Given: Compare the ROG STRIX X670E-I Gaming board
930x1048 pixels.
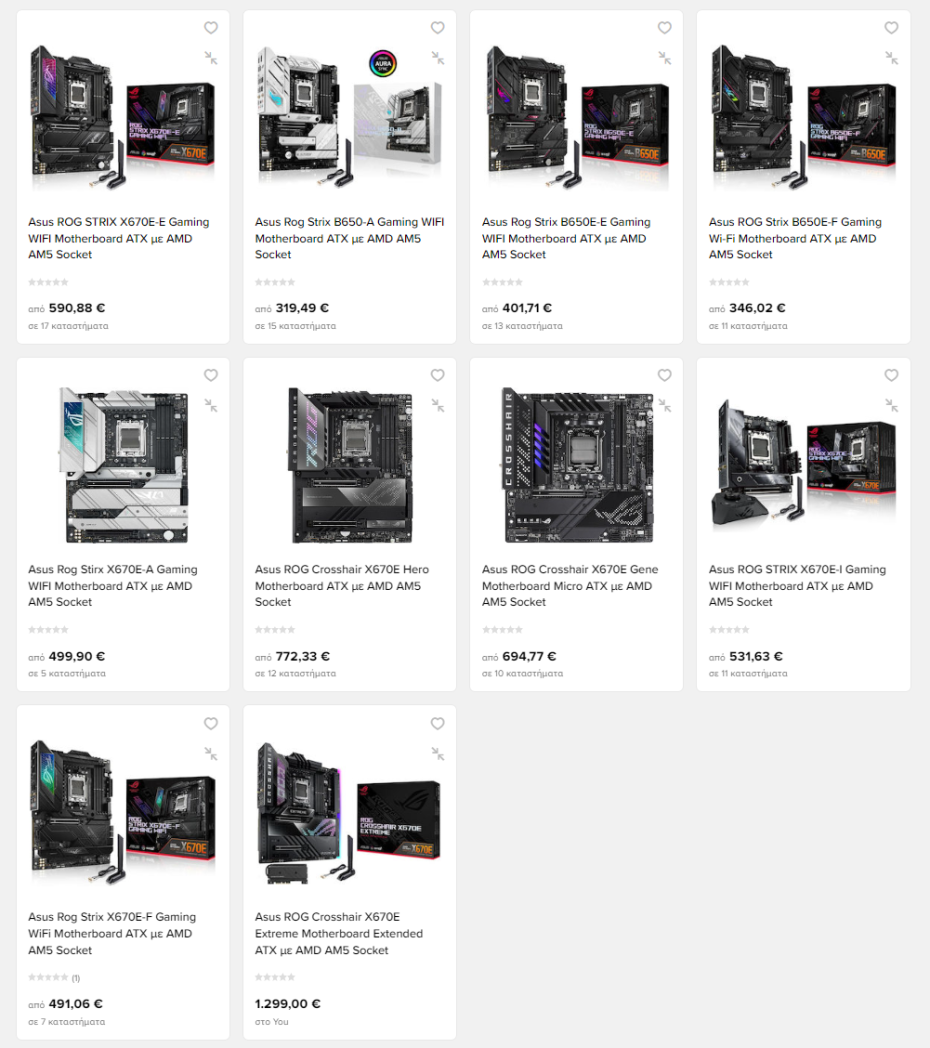Looking at the screenshot, I should [x=891, y=406].
